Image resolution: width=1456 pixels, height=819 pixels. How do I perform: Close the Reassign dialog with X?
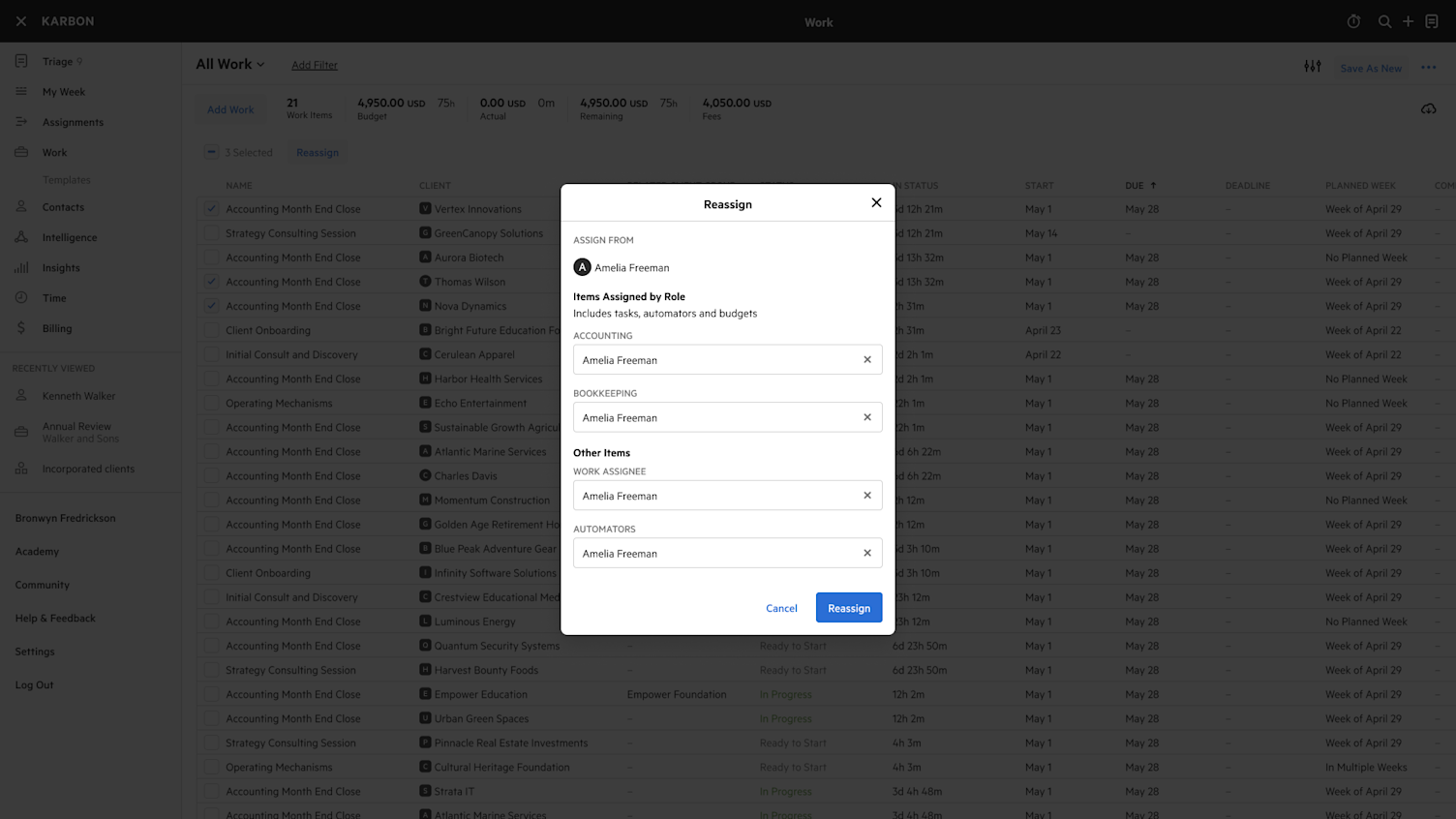[876, 202]
